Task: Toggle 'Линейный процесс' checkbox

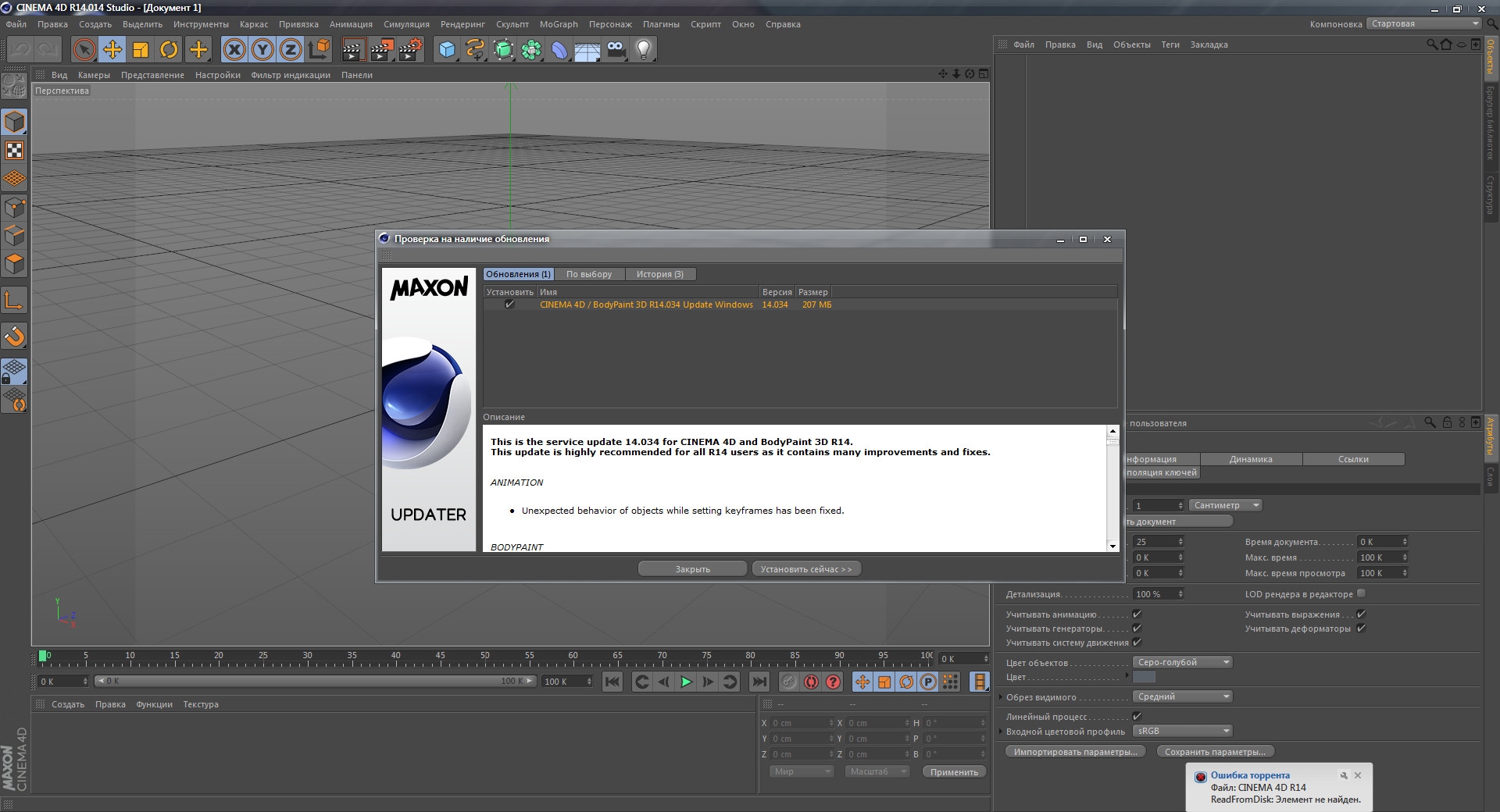Action: point(1137,716)
